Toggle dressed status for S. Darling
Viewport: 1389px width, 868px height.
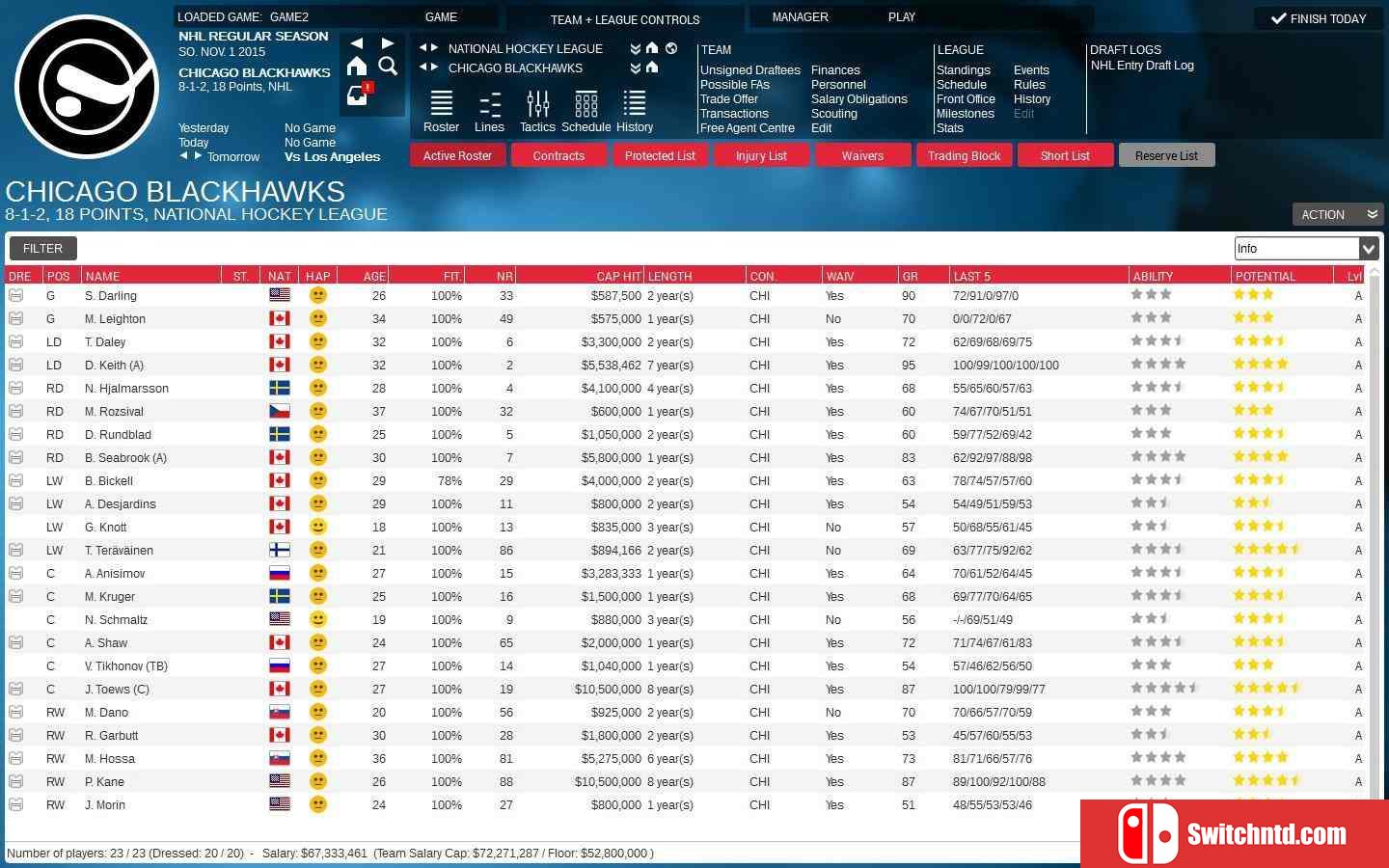coord(15,295)
